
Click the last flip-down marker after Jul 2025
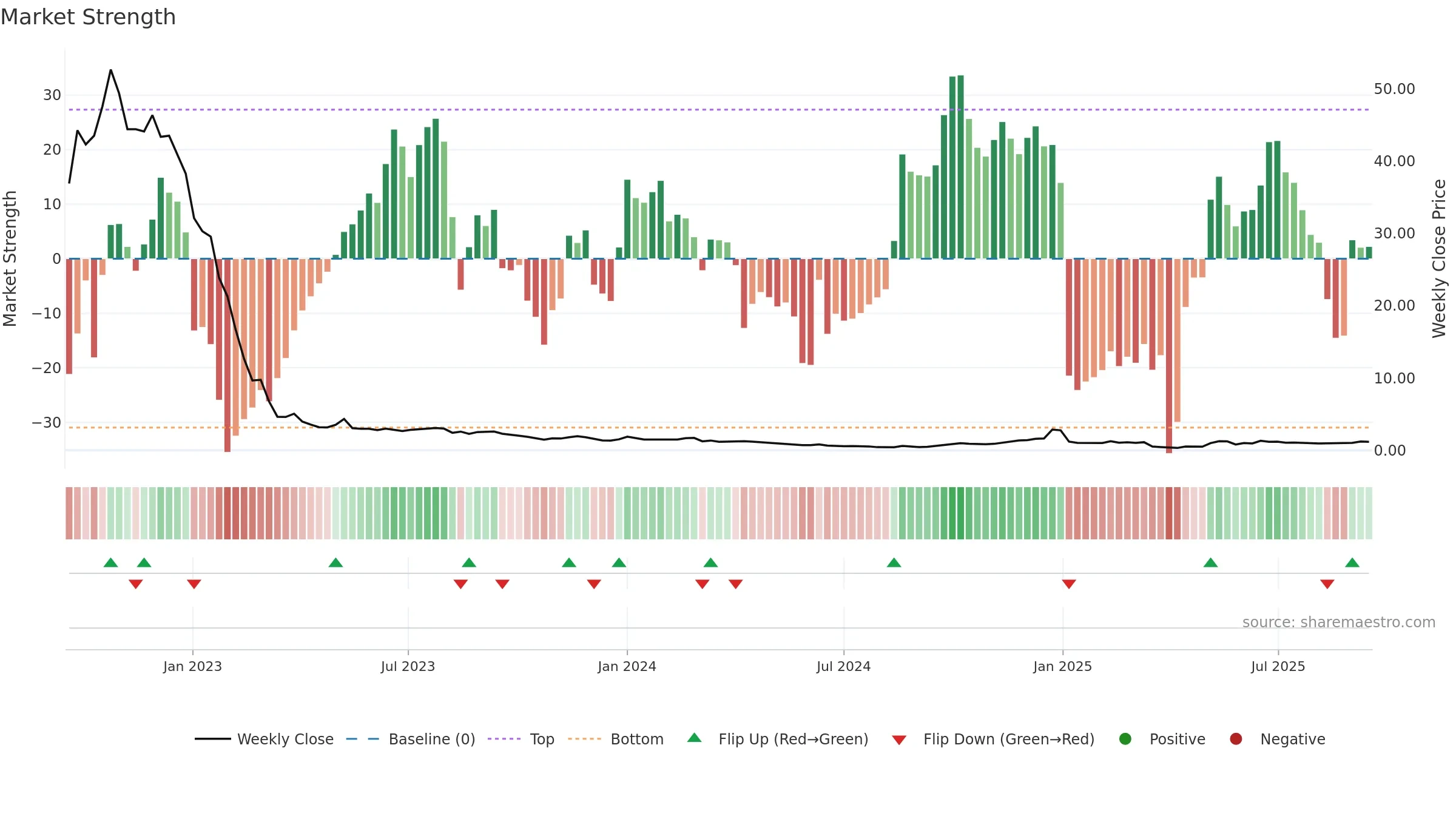(1327, 584)
